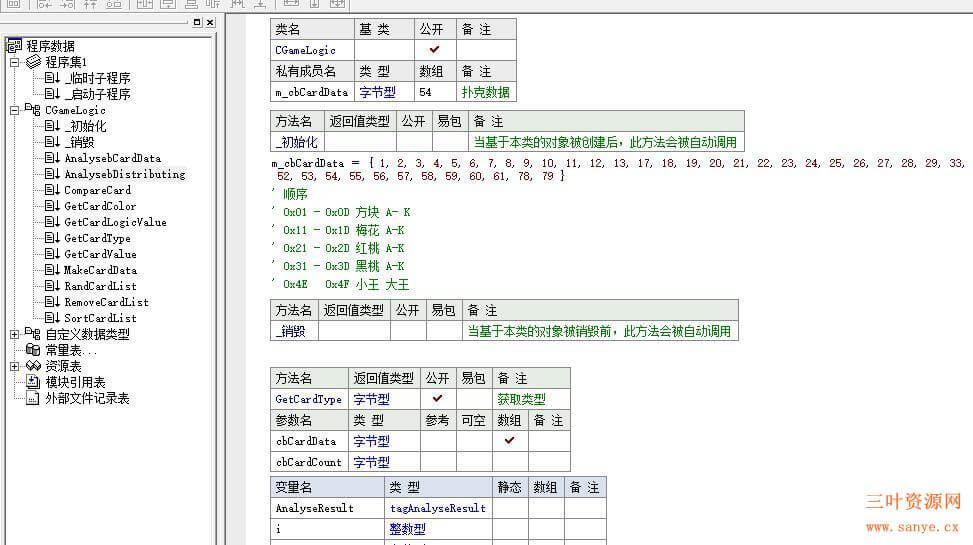973x545 pixels.
Task: Click the array size cell 54
Action: click(x=435, y=92)
